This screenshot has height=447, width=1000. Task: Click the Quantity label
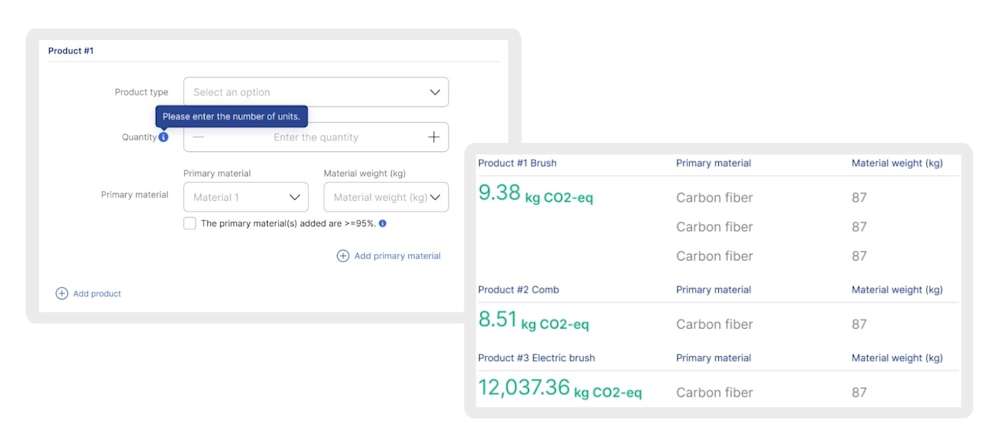click(x=139, y=137)
